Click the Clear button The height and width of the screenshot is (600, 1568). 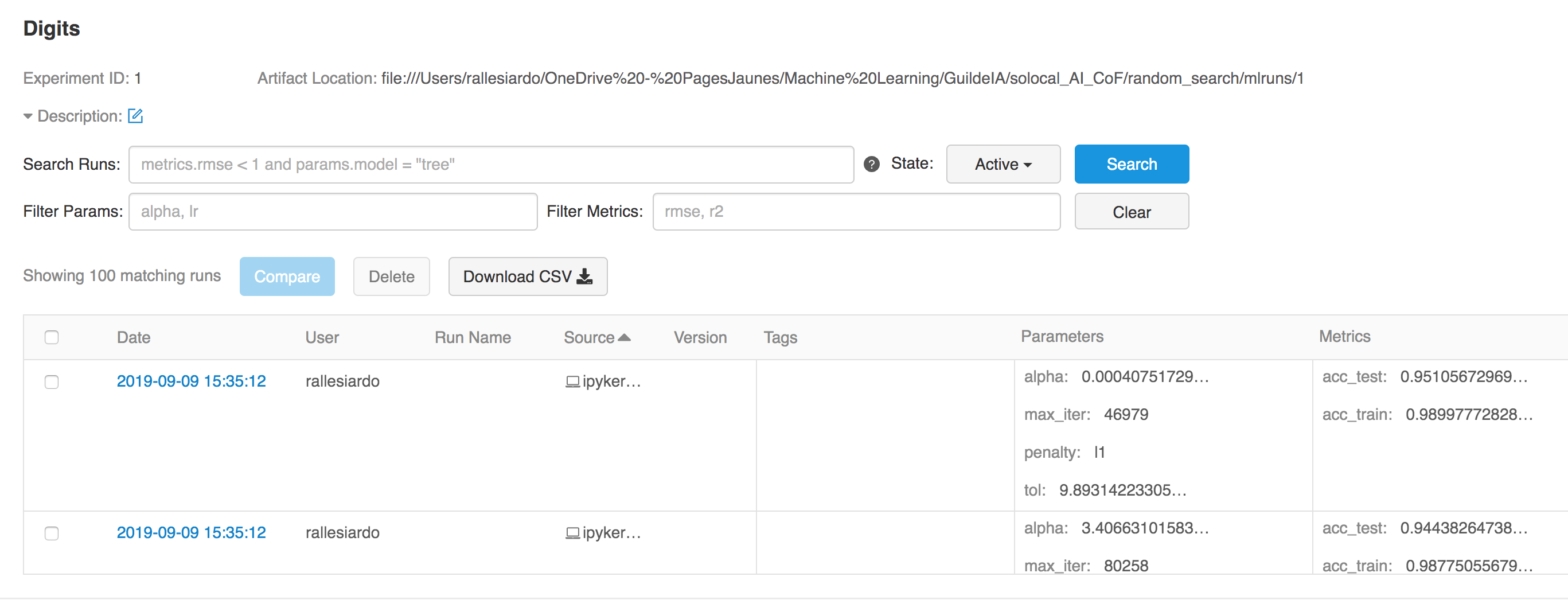point(1131,212)
